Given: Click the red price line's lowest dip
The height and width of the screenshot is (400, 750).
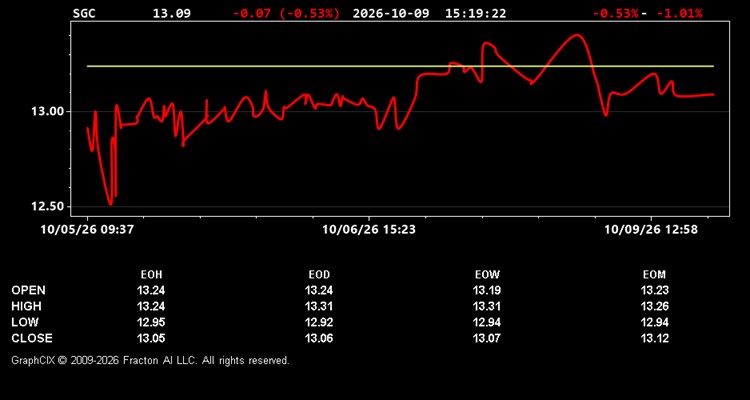Looking at the screenshot, I should (x=111, y=204).
